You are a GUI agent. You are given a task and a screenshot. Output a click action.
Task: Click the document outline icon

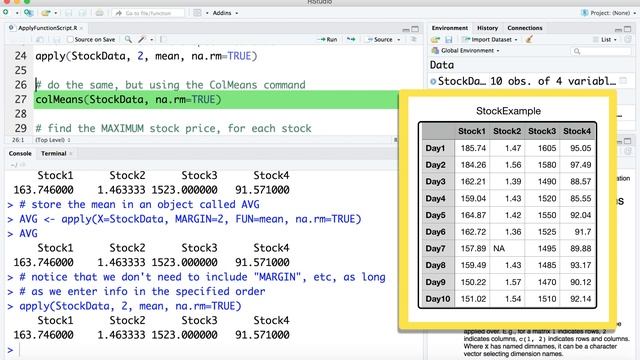pyautogui.click(x=413, y=39)
